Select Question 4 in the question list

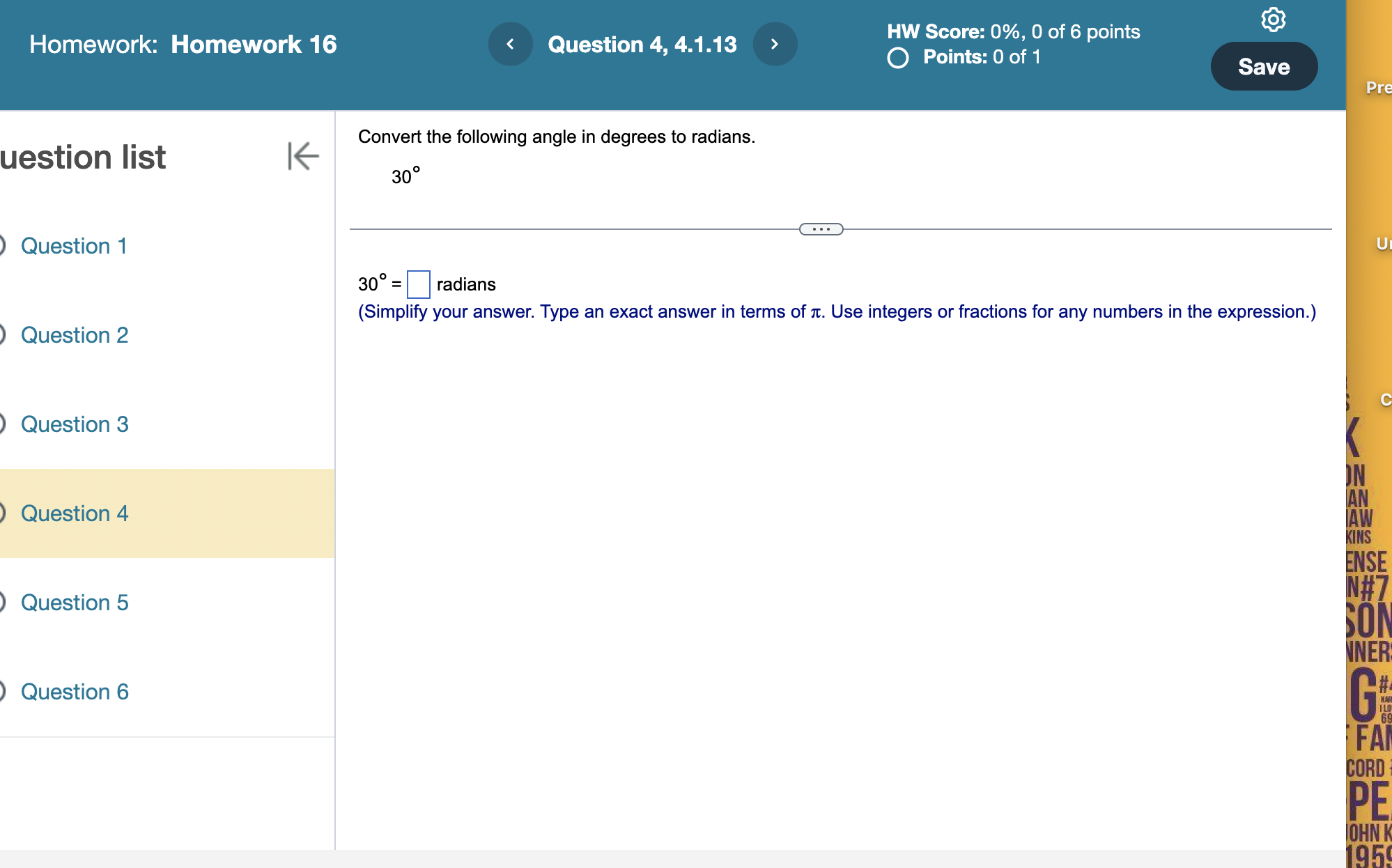(75, 513)
